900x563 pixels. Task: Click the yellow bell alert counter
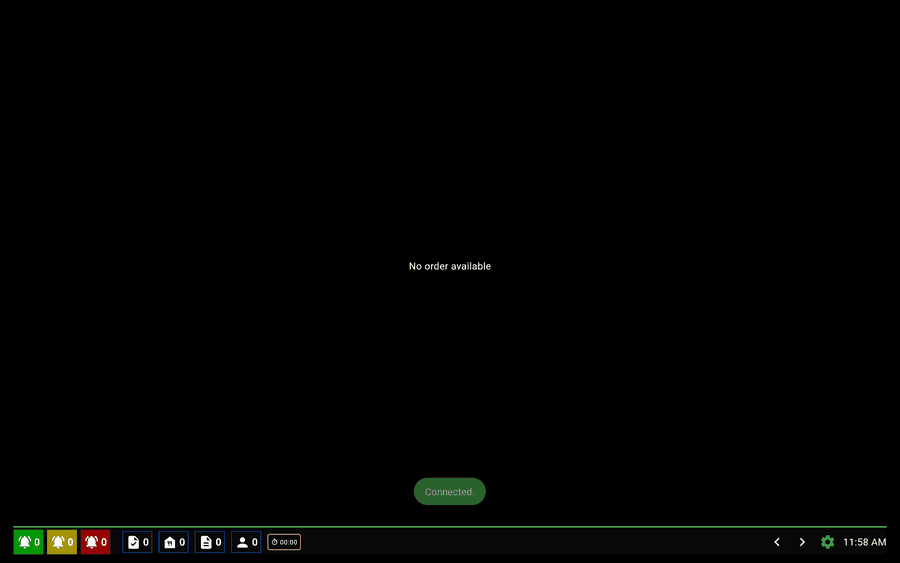pyautogui.click(x=62, y=542)
